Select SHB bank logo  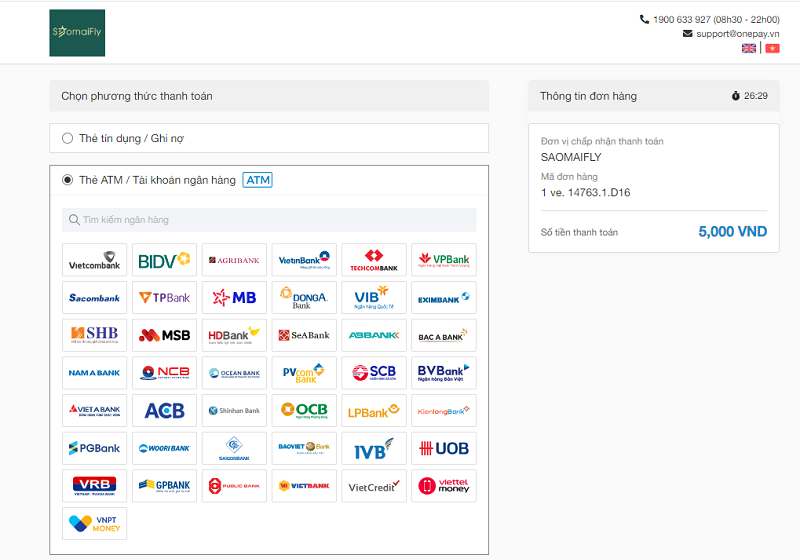[94, 336]
